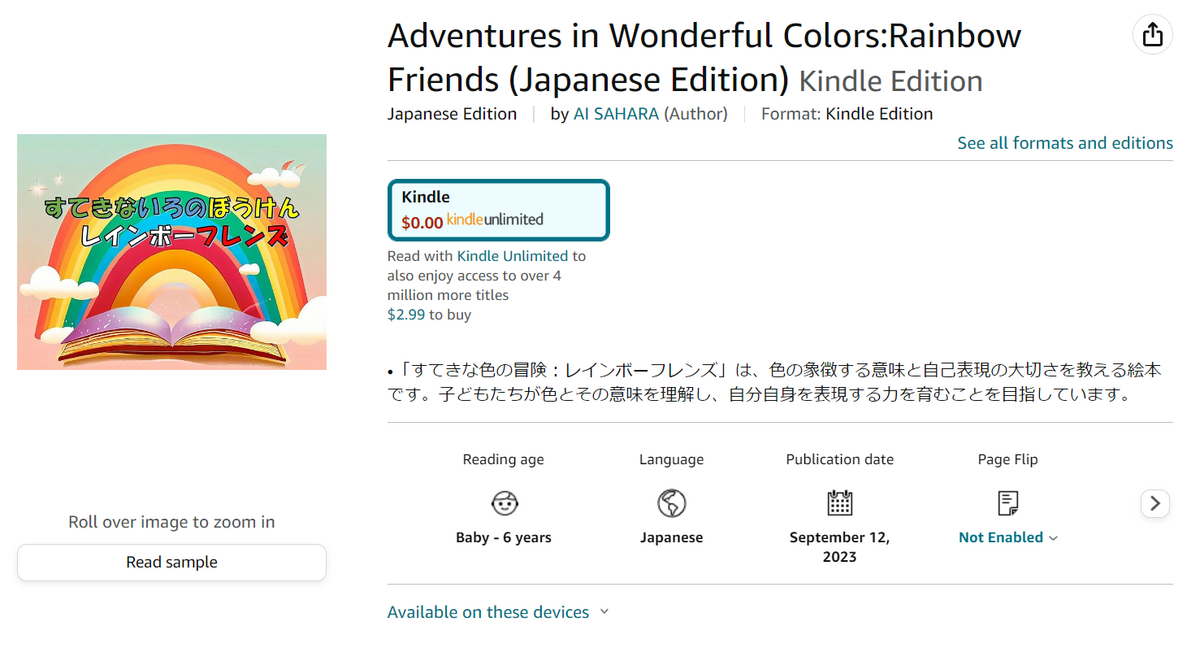
Task: Click the share icon at top right
Action: pos(1153,34)
